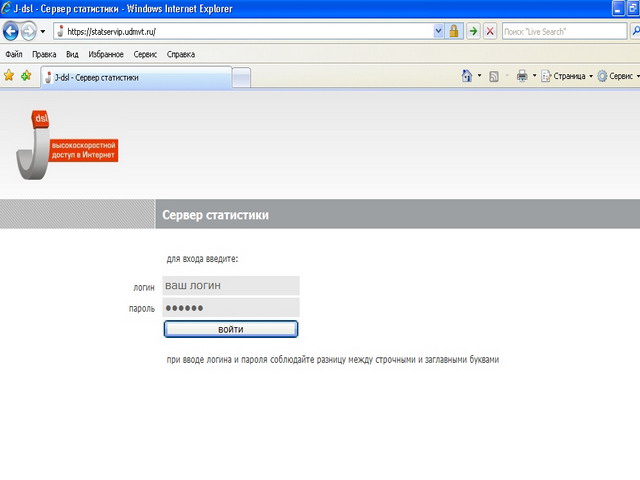Expand the Home button dropdown arrow
This screenshot has width=640, height=480.
pos(479,76)
